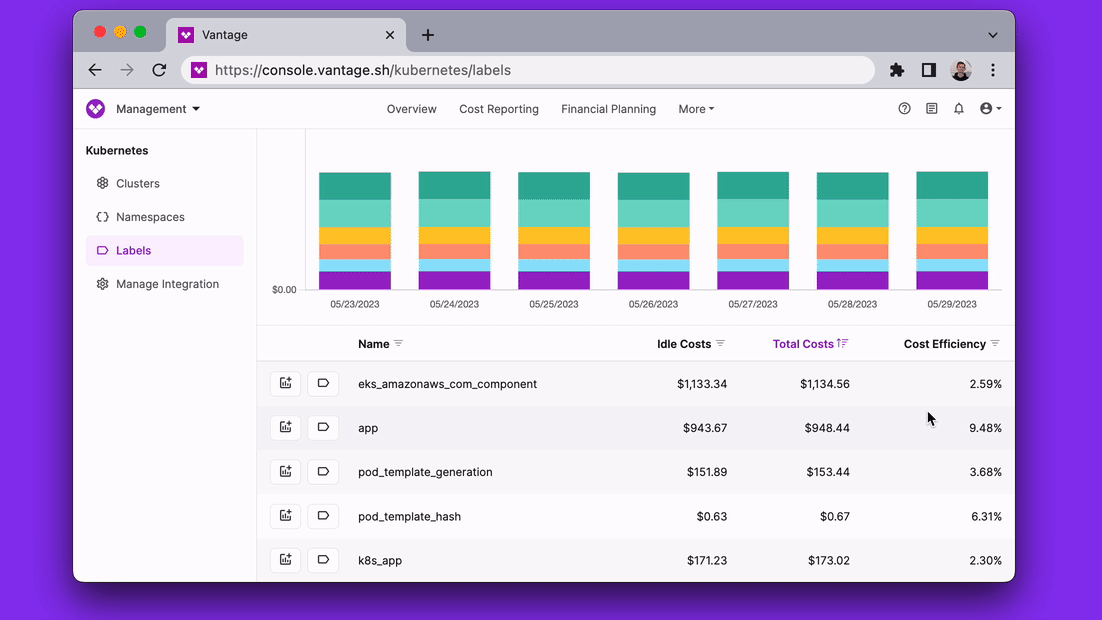The height and width of the screenshot is (620, 1102).
Task: Open the Management workspace dropdown
Action: (160, 108)
